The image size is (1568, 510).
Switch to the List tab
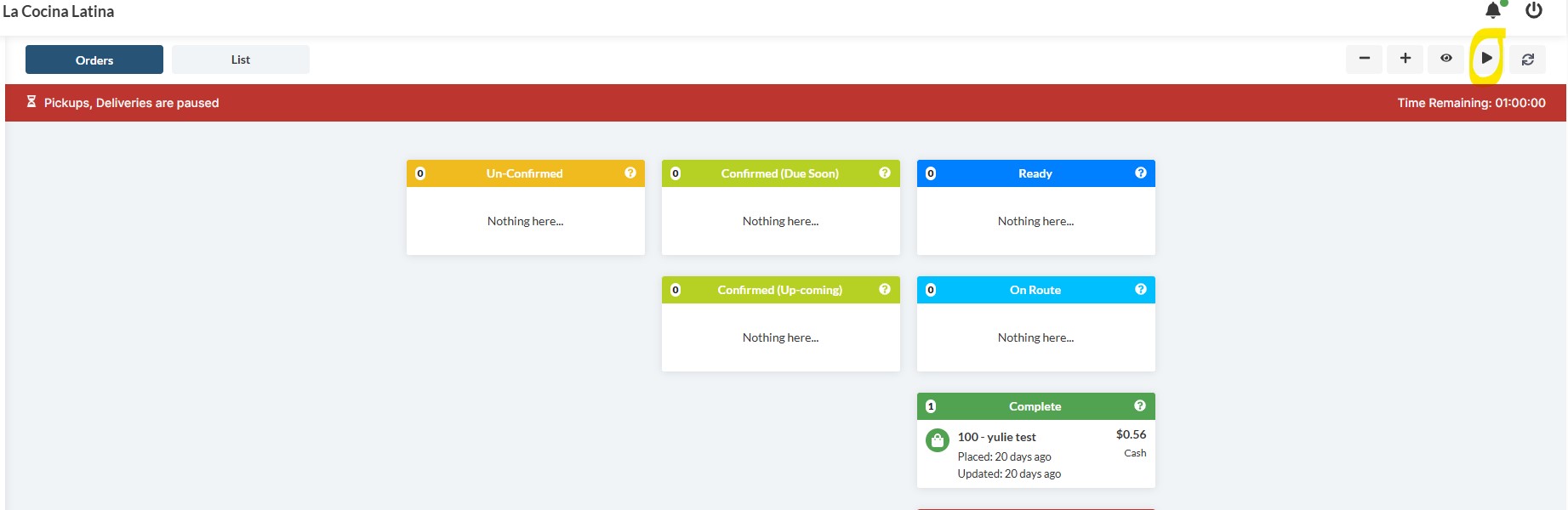click(241, 60)
